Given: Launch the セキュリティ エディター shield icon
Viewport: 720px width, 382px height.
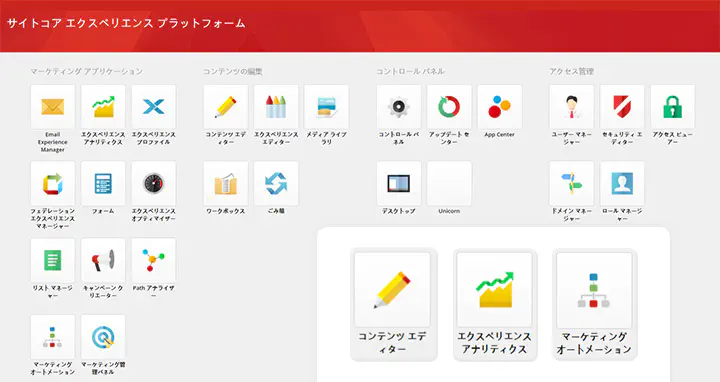Looking at the screenshot, I should (622, 107).
